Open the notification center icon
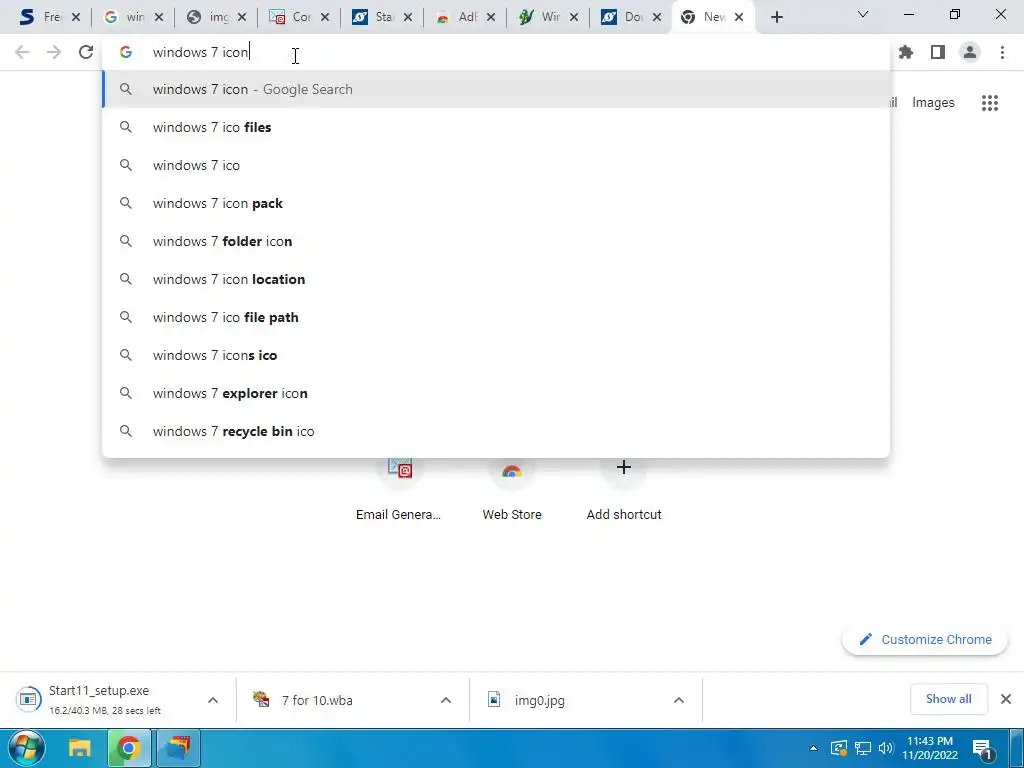 coord(983,750)
